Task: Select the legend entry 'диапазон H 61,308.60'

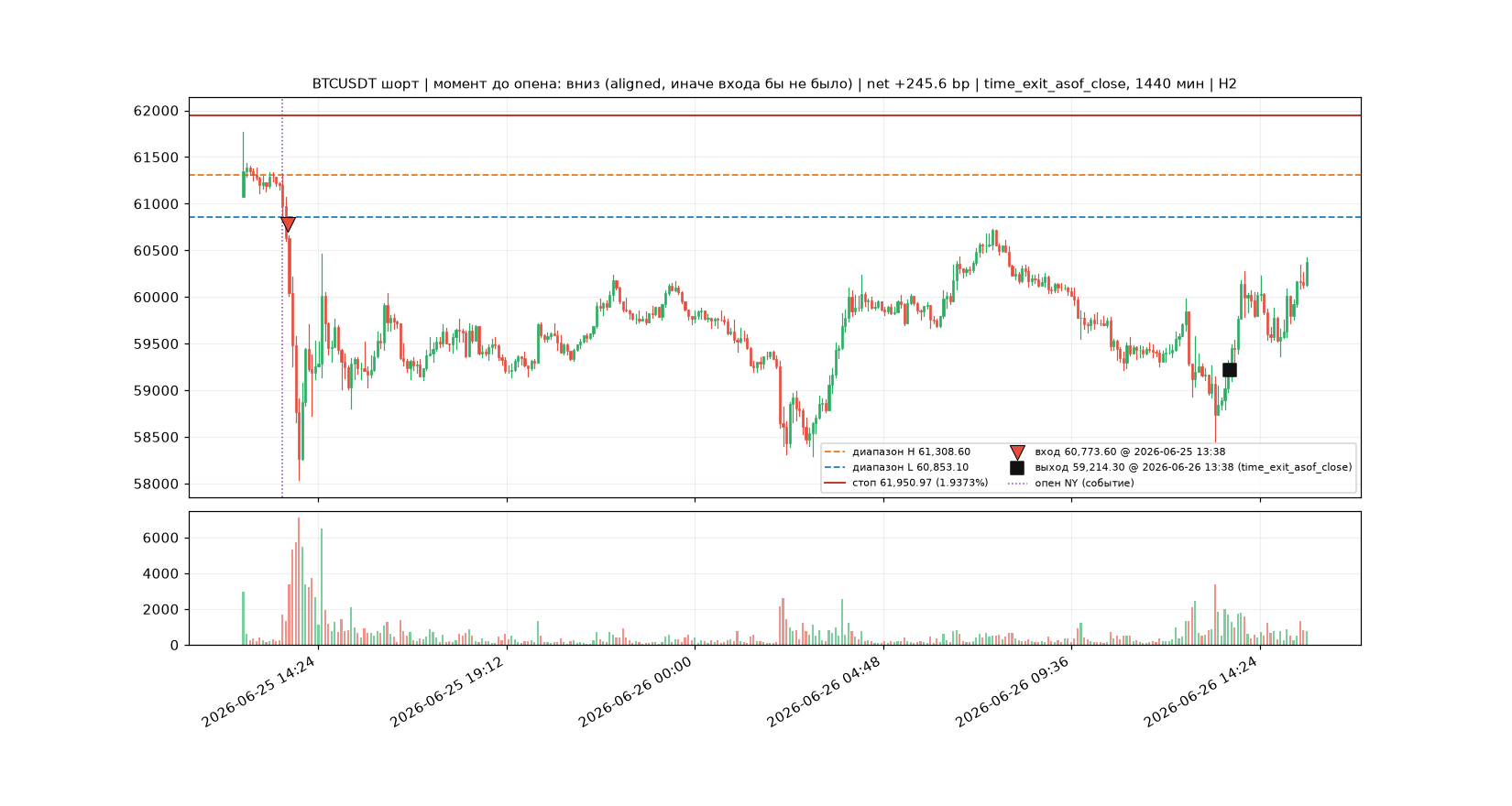Action: [911, 452]
